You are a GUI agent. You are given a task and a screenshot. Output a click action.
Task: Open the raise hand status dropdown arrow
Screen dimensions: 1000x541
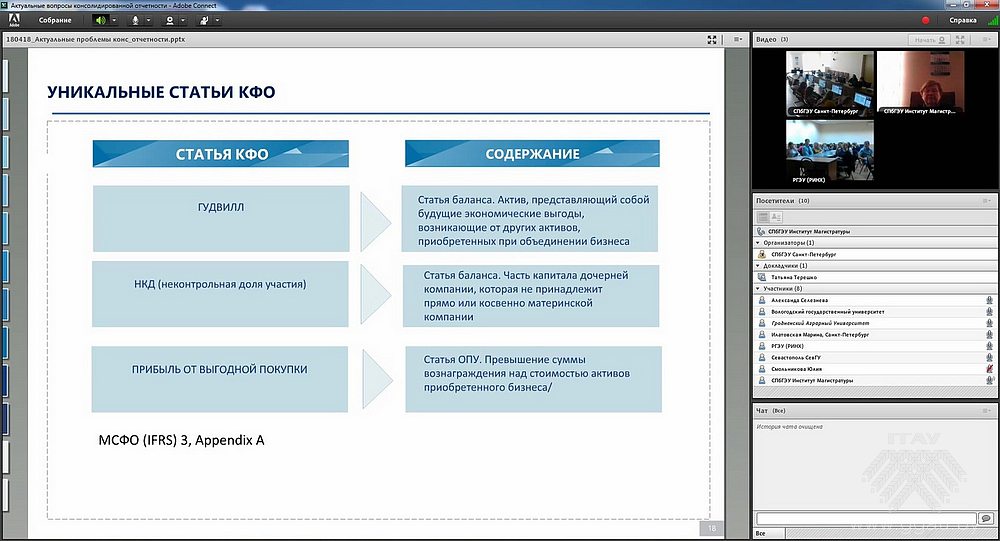point(217,20)
